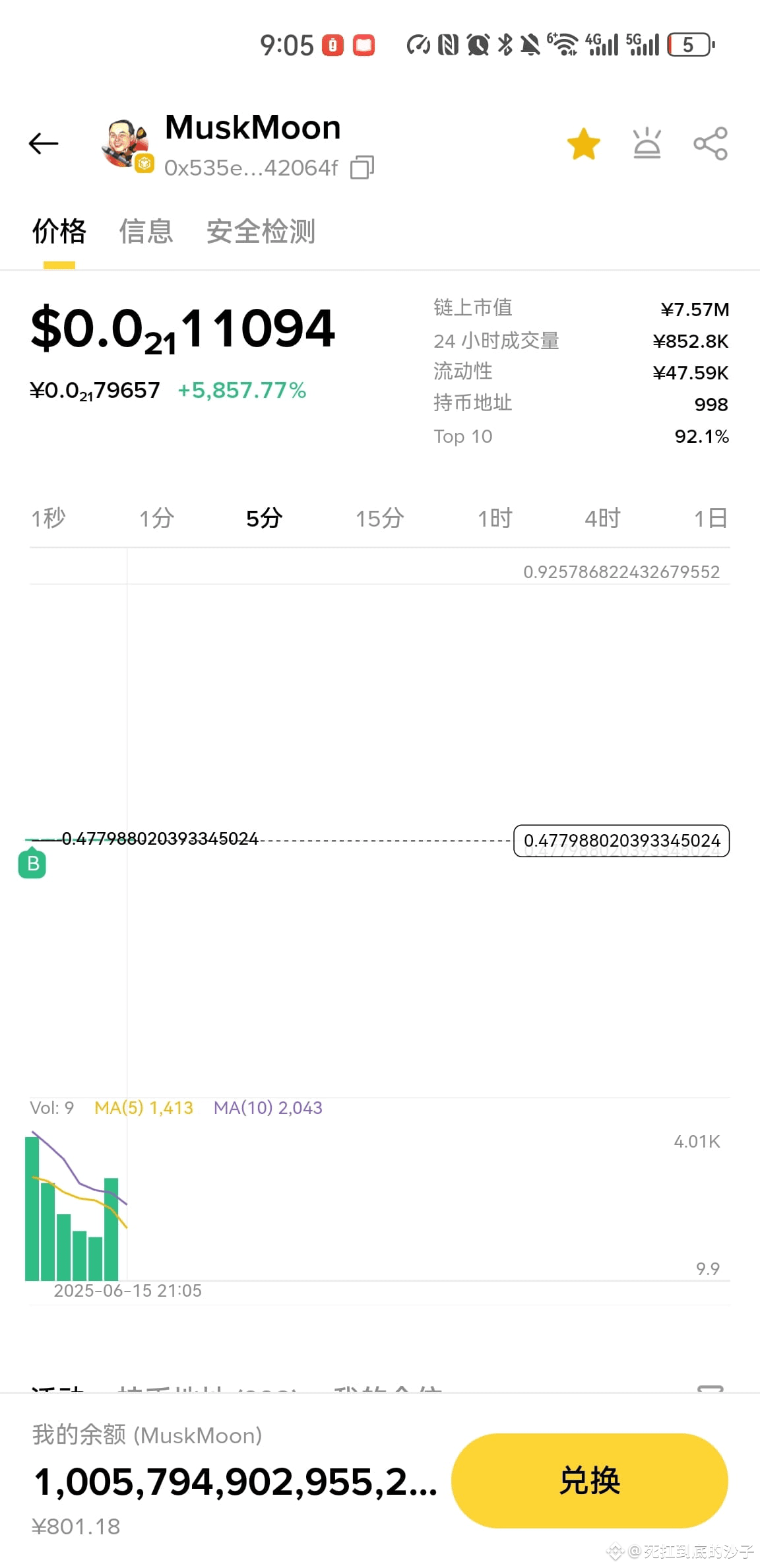Image resolution: width=760 pixels, height=1568 pixels.
Task: Switch chart to 4时 interval
Action: click(x=602, y=518)
